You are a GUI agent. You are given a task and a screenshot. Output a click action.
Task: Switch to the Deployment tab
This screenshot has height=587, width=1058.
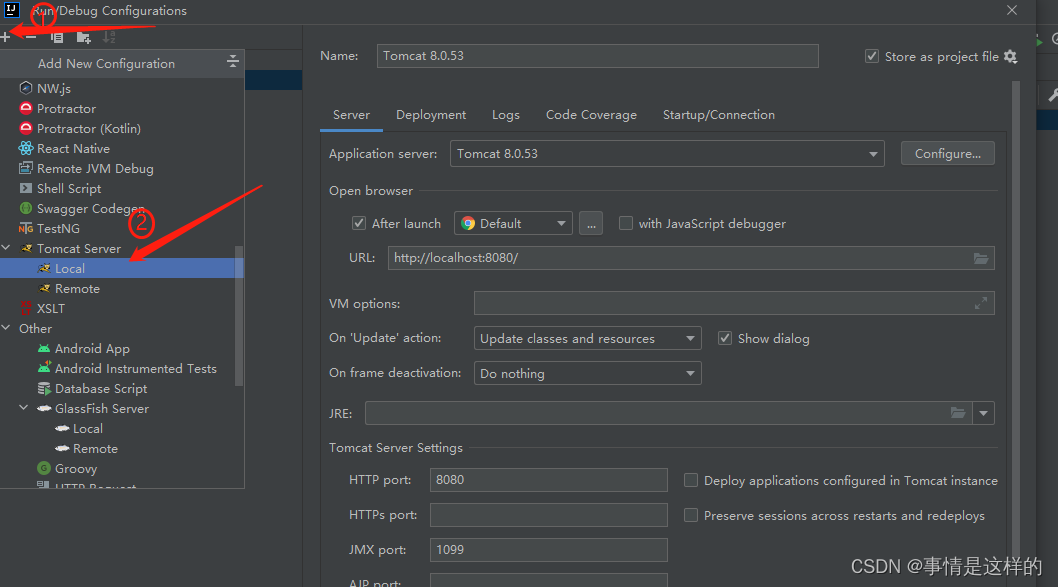coord(430,115)
